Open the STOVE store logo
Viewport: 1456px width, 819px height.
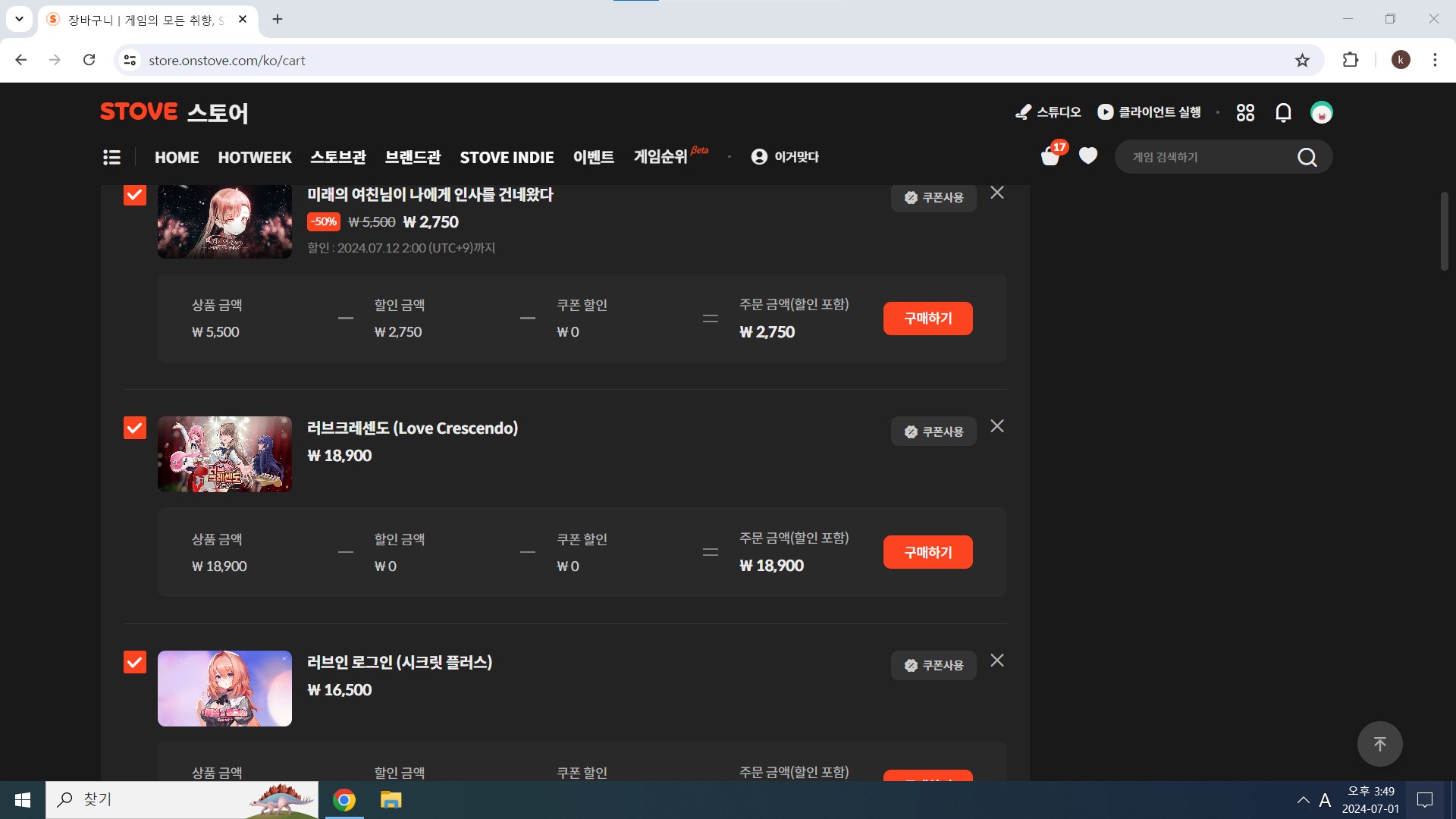click(174, 112)
